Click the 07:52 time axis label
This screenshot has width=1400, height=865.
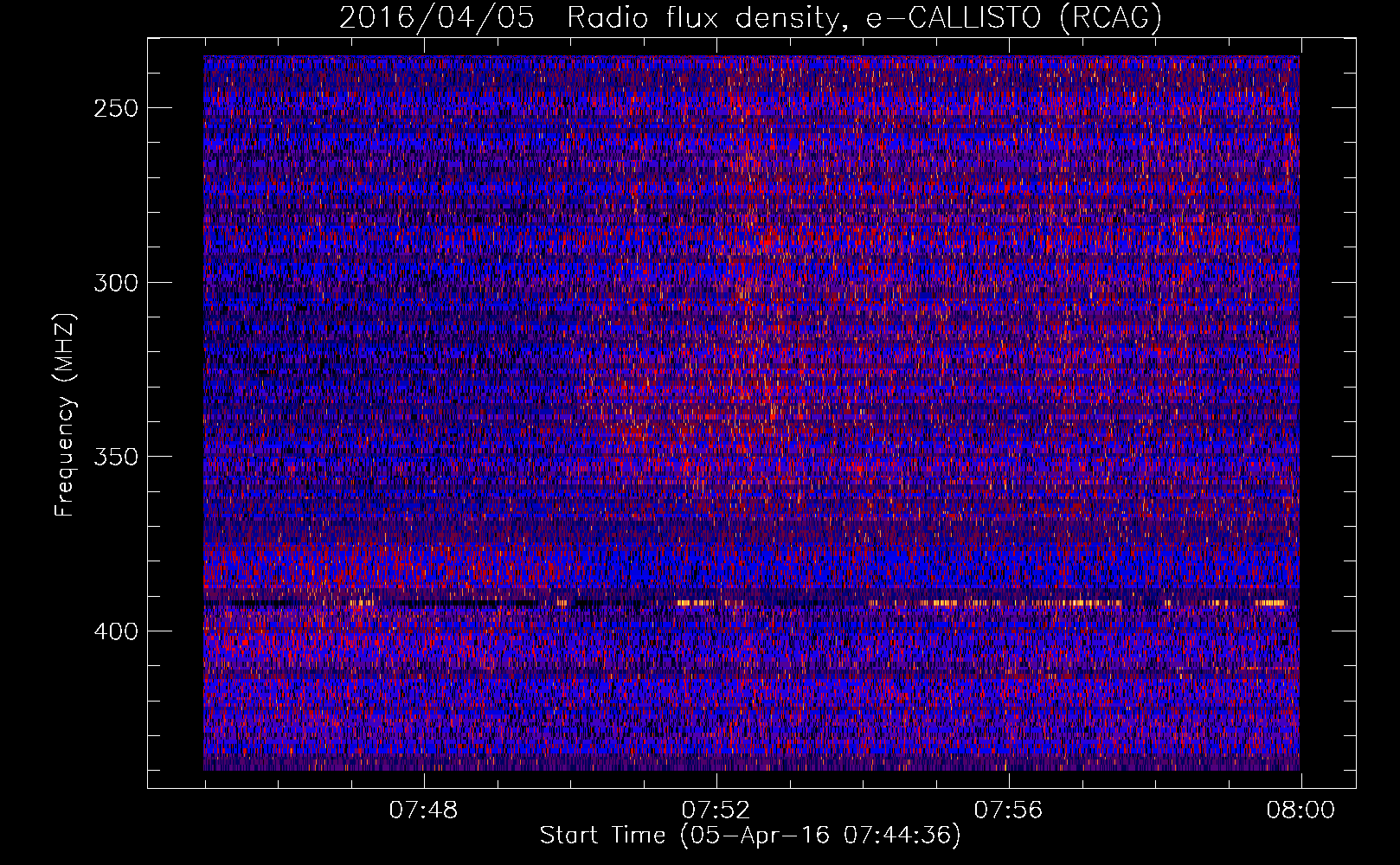click(x=716, y=811)
